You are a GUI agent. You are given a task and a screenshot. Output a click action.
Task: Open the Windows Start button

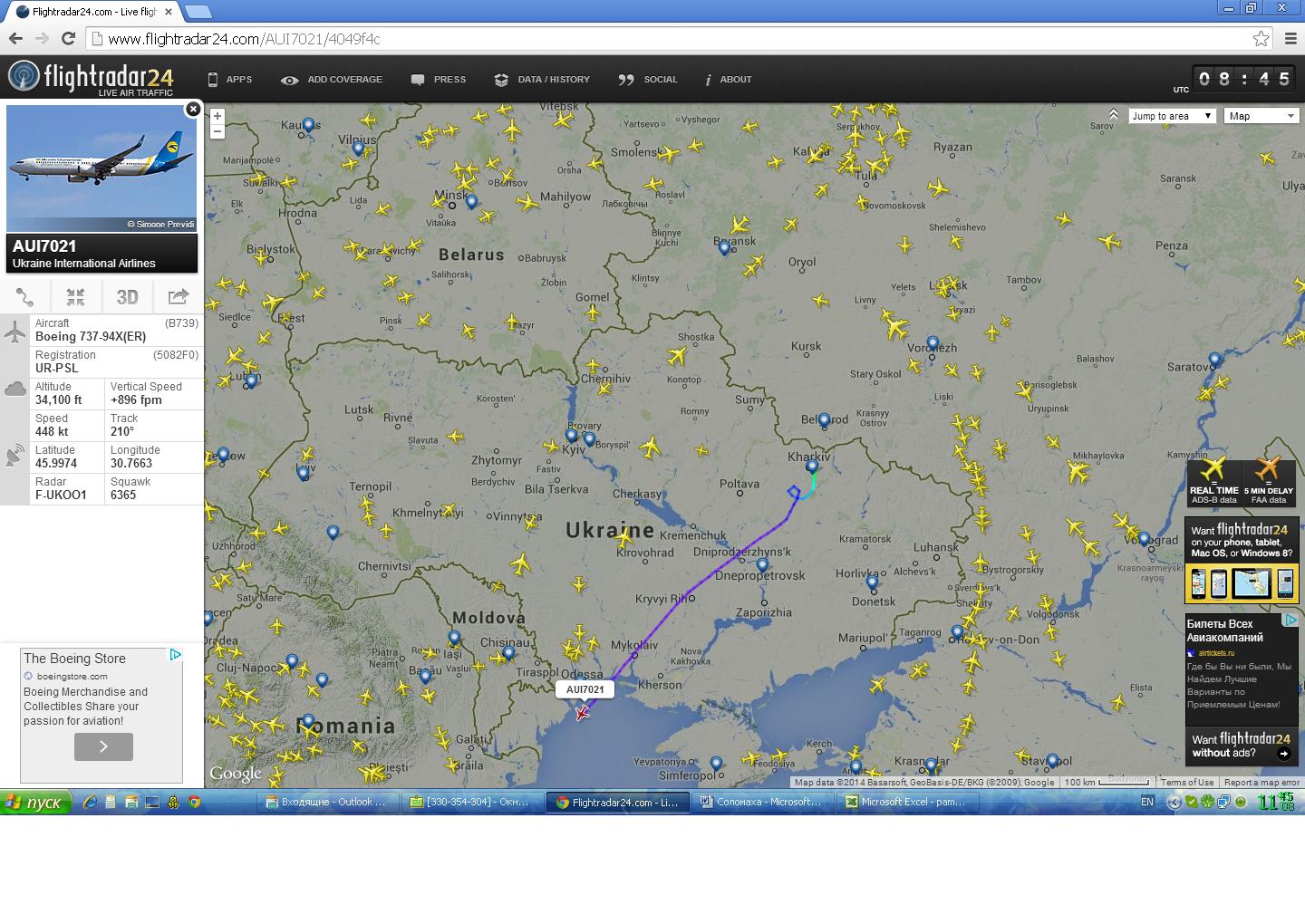[x=34, y=803]
